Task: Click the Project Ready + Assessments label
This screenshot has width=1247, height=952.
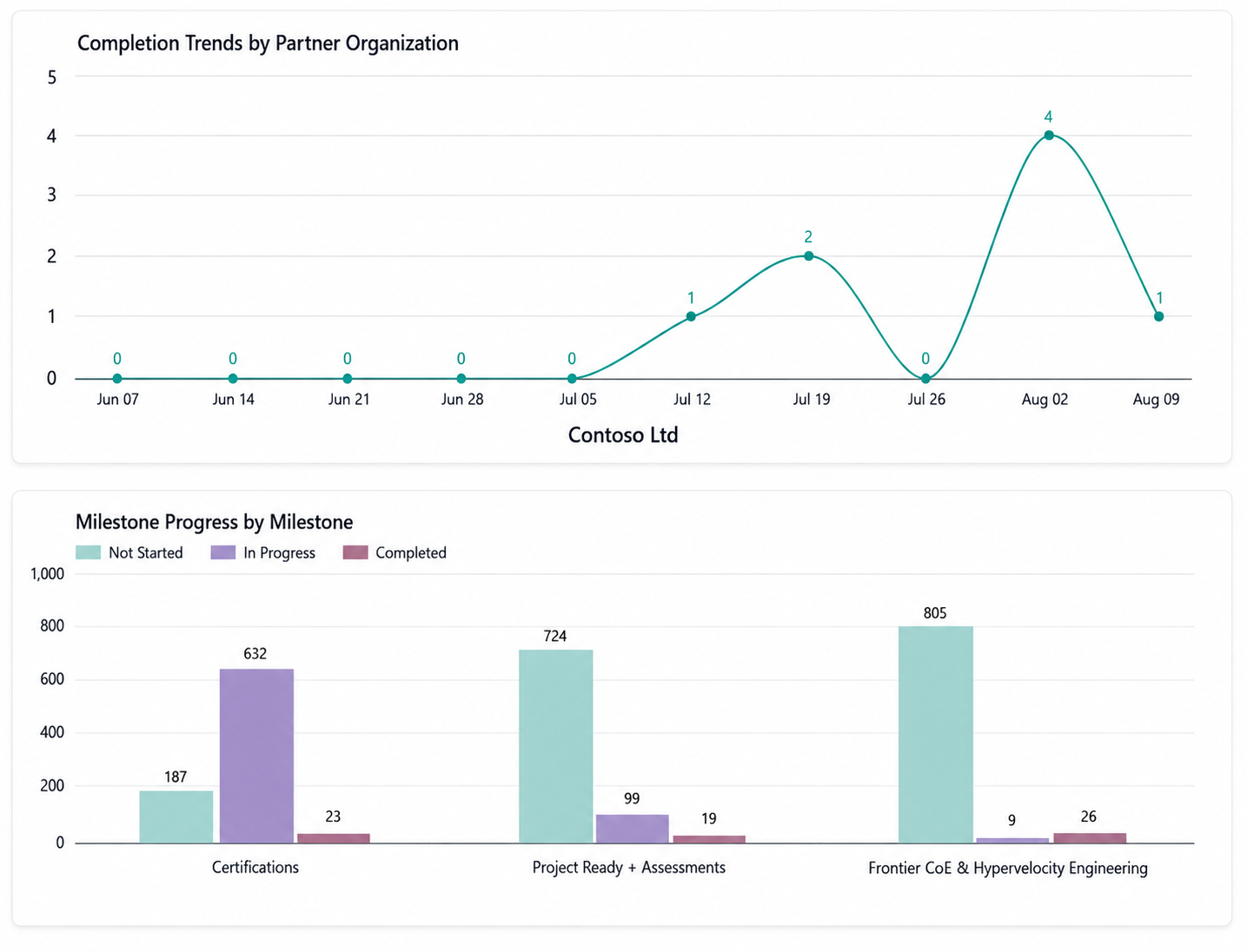Action: (x=629, y=867)
